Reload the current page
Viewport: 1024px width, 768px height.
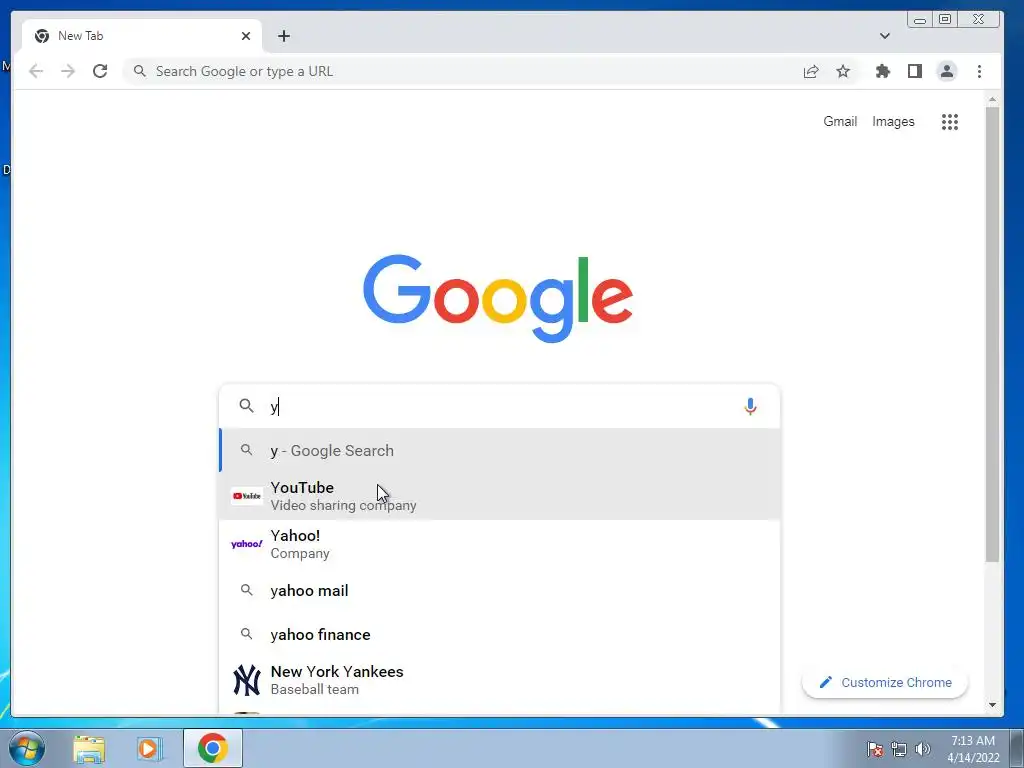coord(100,71)
